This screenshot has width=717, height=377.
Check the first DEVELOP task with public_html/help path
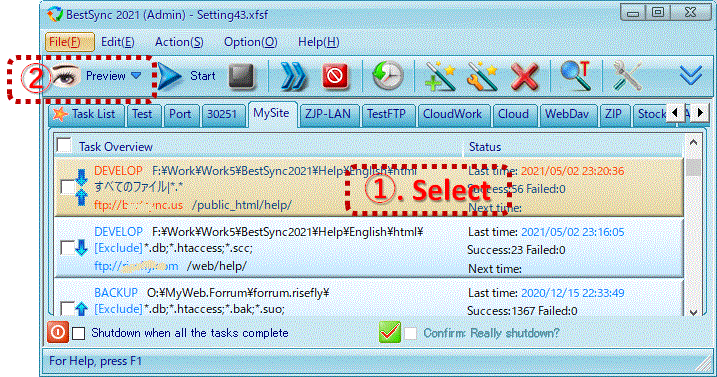click(x=67, y=187)
